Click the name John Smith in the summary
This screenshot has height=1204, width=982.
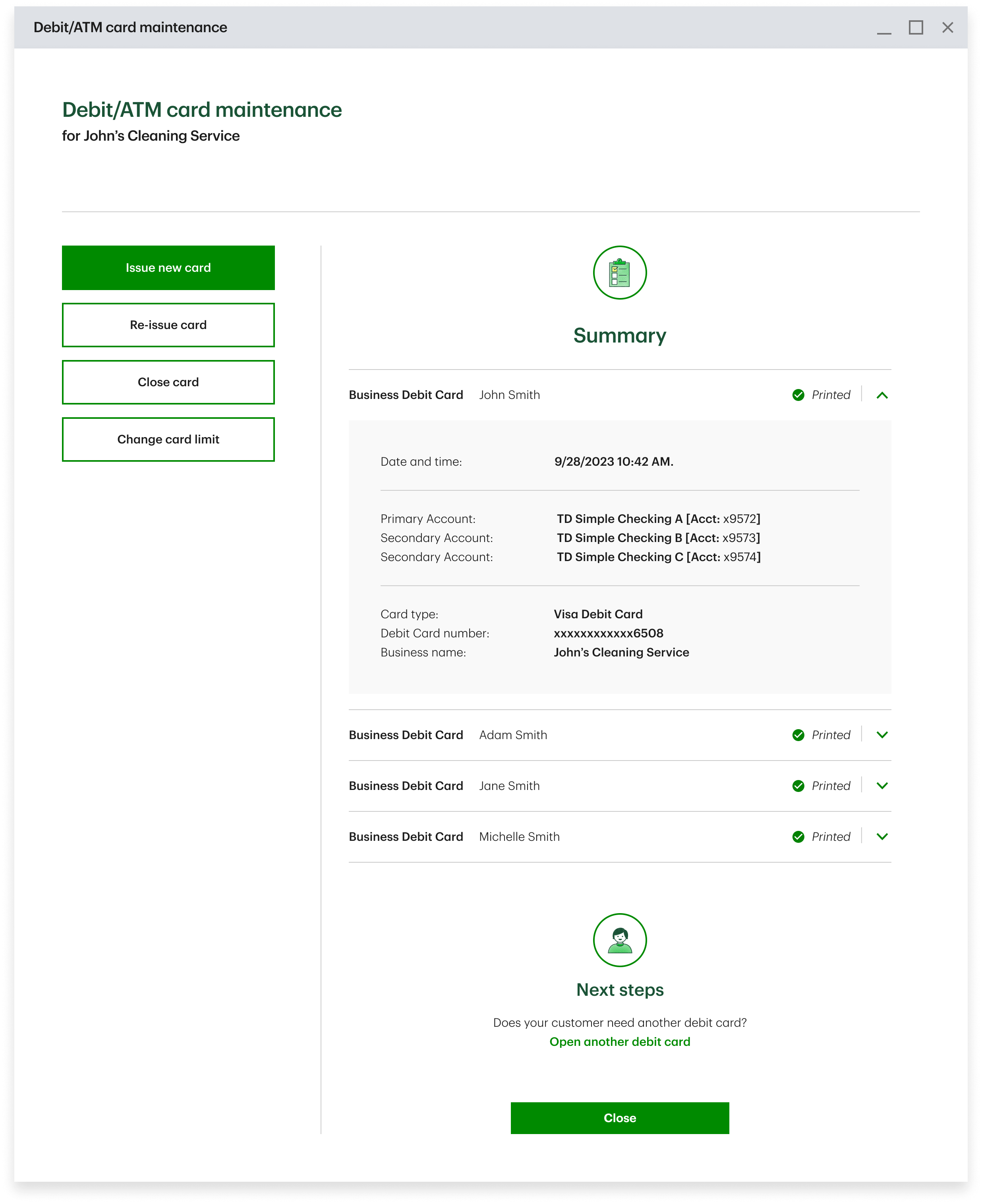click(x=509, y=395)
